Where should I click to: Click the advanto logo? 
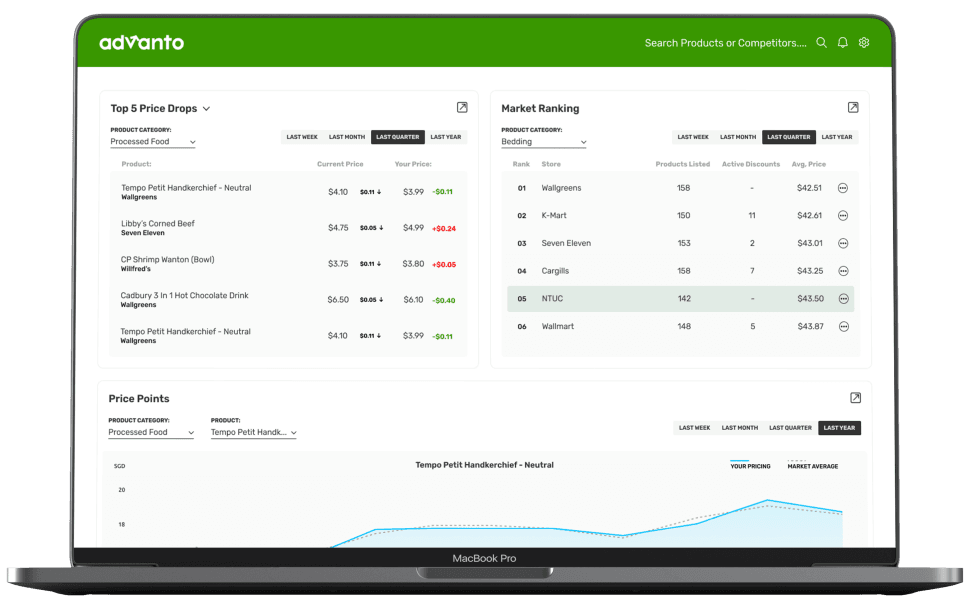(142, 42)
